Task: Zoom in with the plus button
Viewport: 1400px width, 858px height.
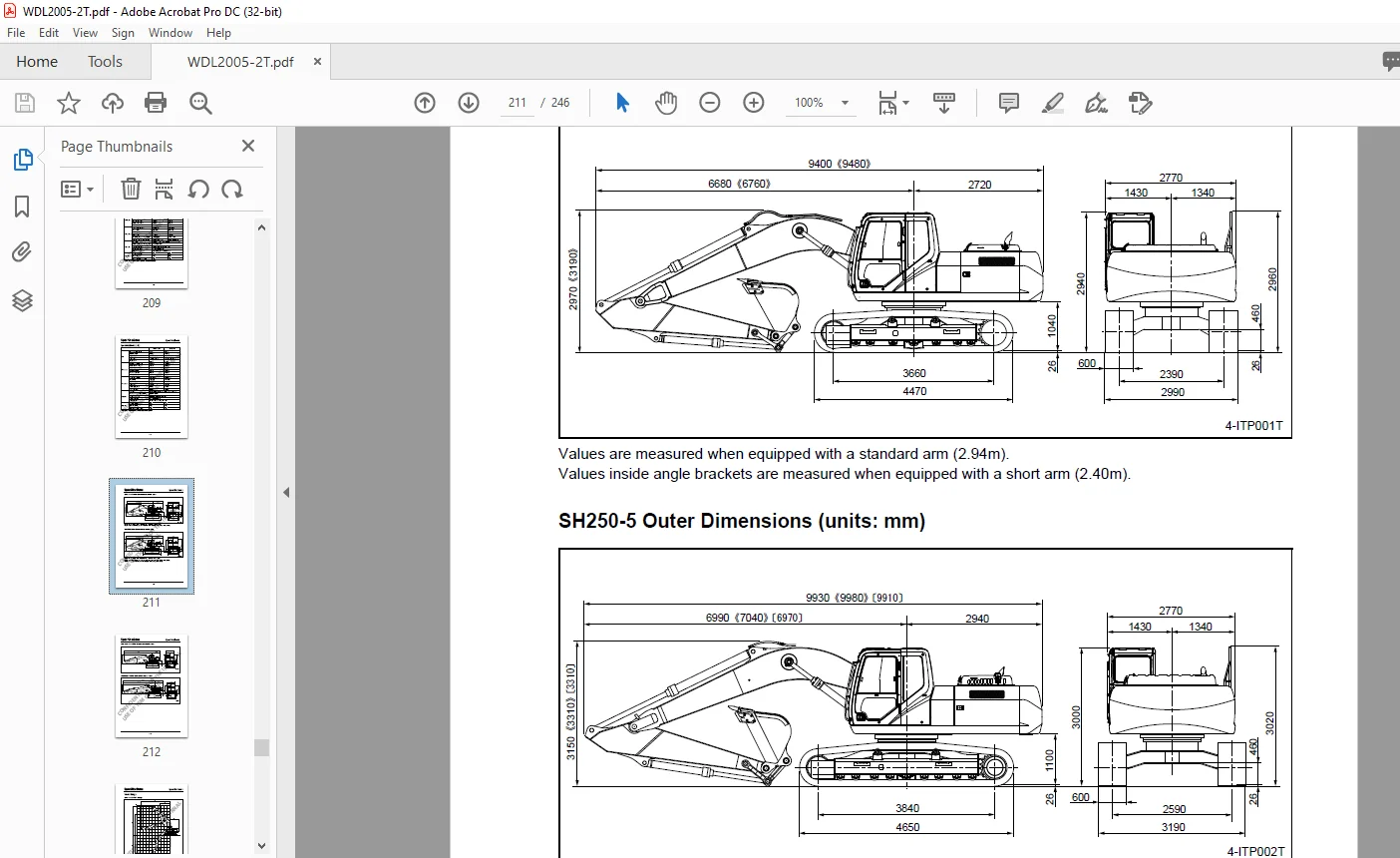Action: tap(754, 103)
